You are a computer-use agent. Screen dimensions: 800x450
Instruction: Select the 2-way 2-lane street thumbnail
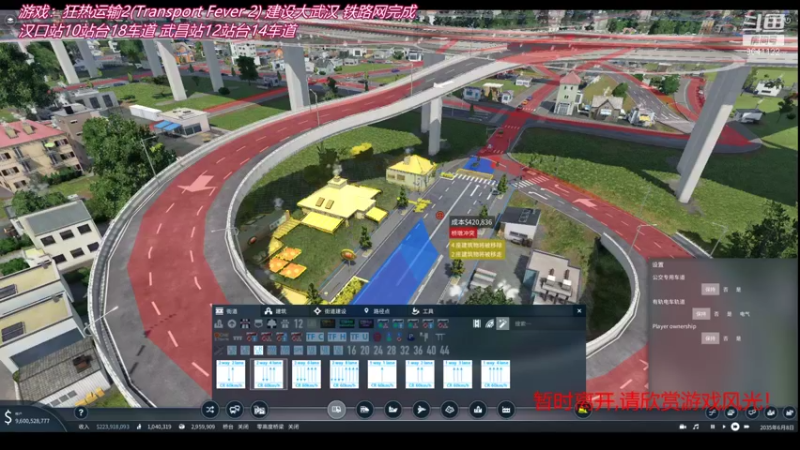[x=231, y=374]
